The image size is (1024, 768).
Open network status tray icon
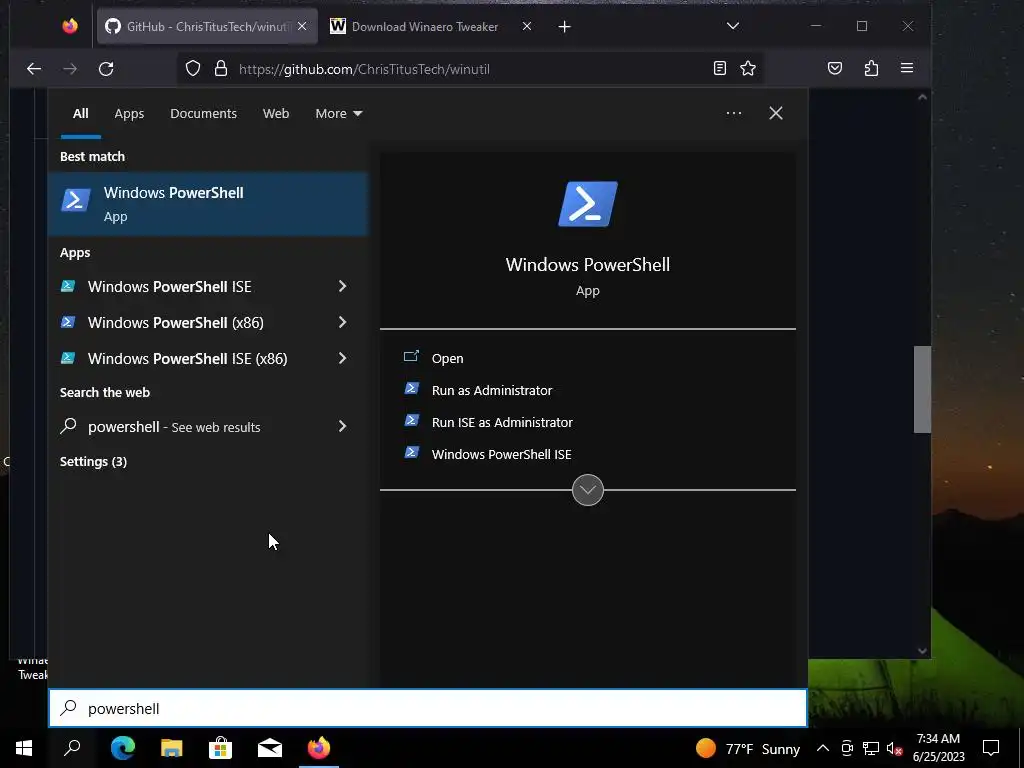point(871,749)
